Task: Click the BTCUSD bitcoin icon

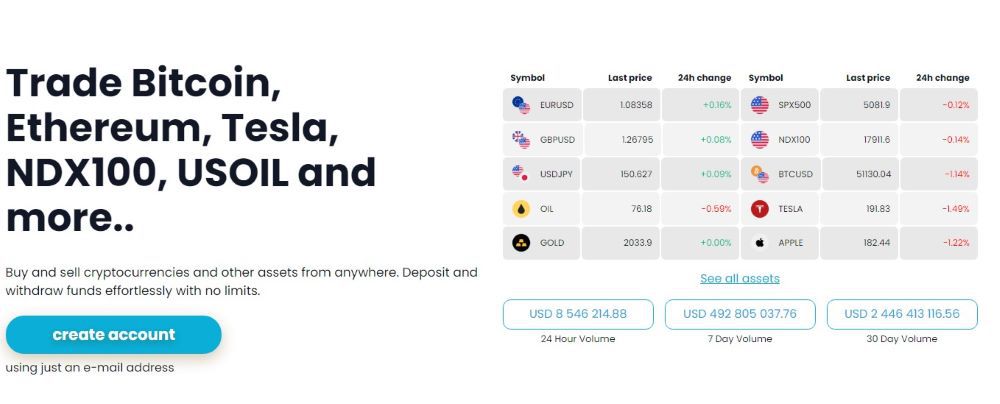Action: pyautogui.click(x=759, y=174)
